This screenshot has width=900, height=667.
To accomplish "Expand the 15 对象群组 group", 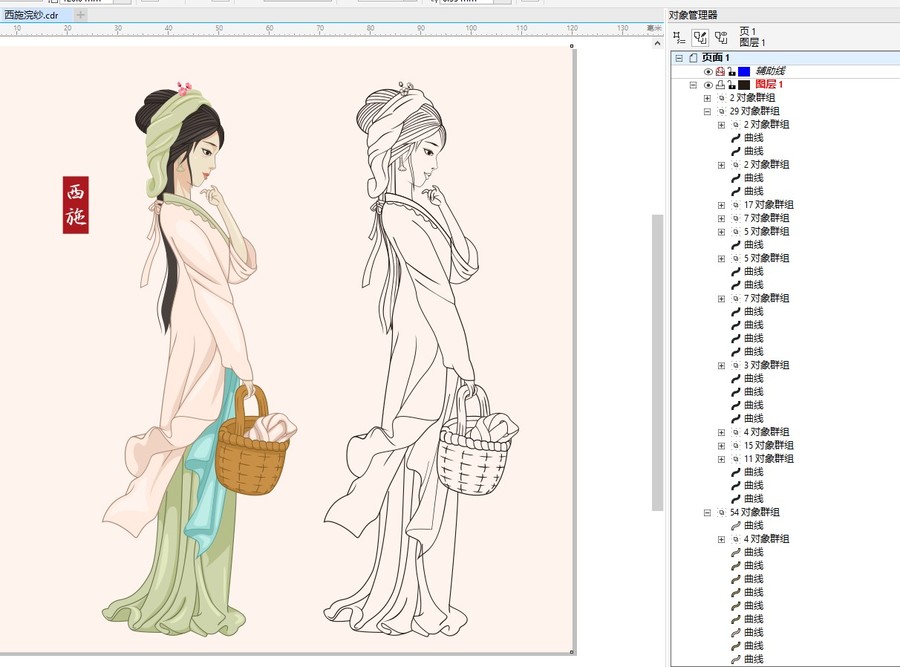I will pyautogui.click(x=721, y=445).
